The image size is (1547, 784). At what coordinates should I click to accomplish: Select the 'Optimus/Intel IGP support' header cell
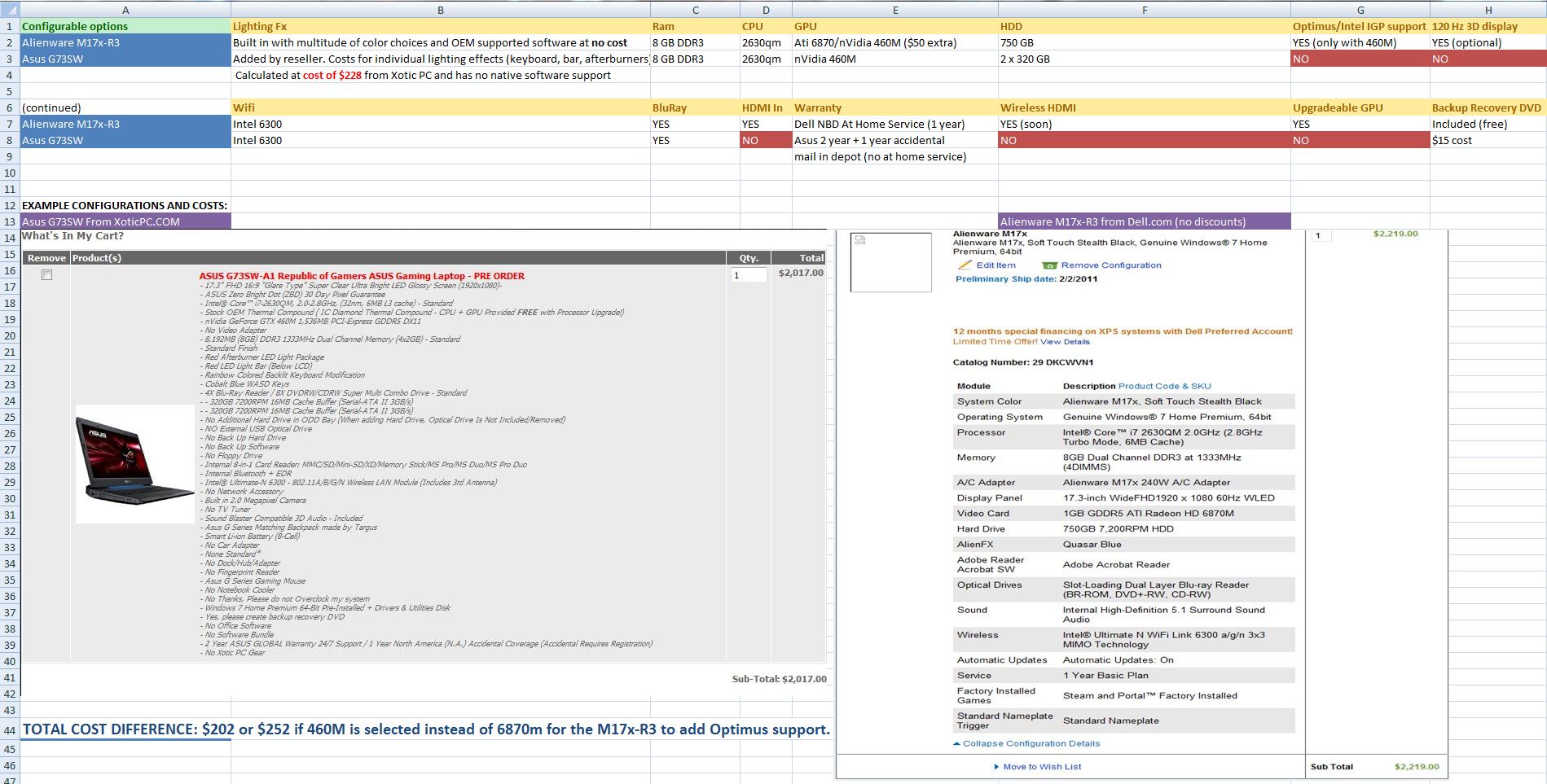pyautogui.click(x=1360, y=26)
